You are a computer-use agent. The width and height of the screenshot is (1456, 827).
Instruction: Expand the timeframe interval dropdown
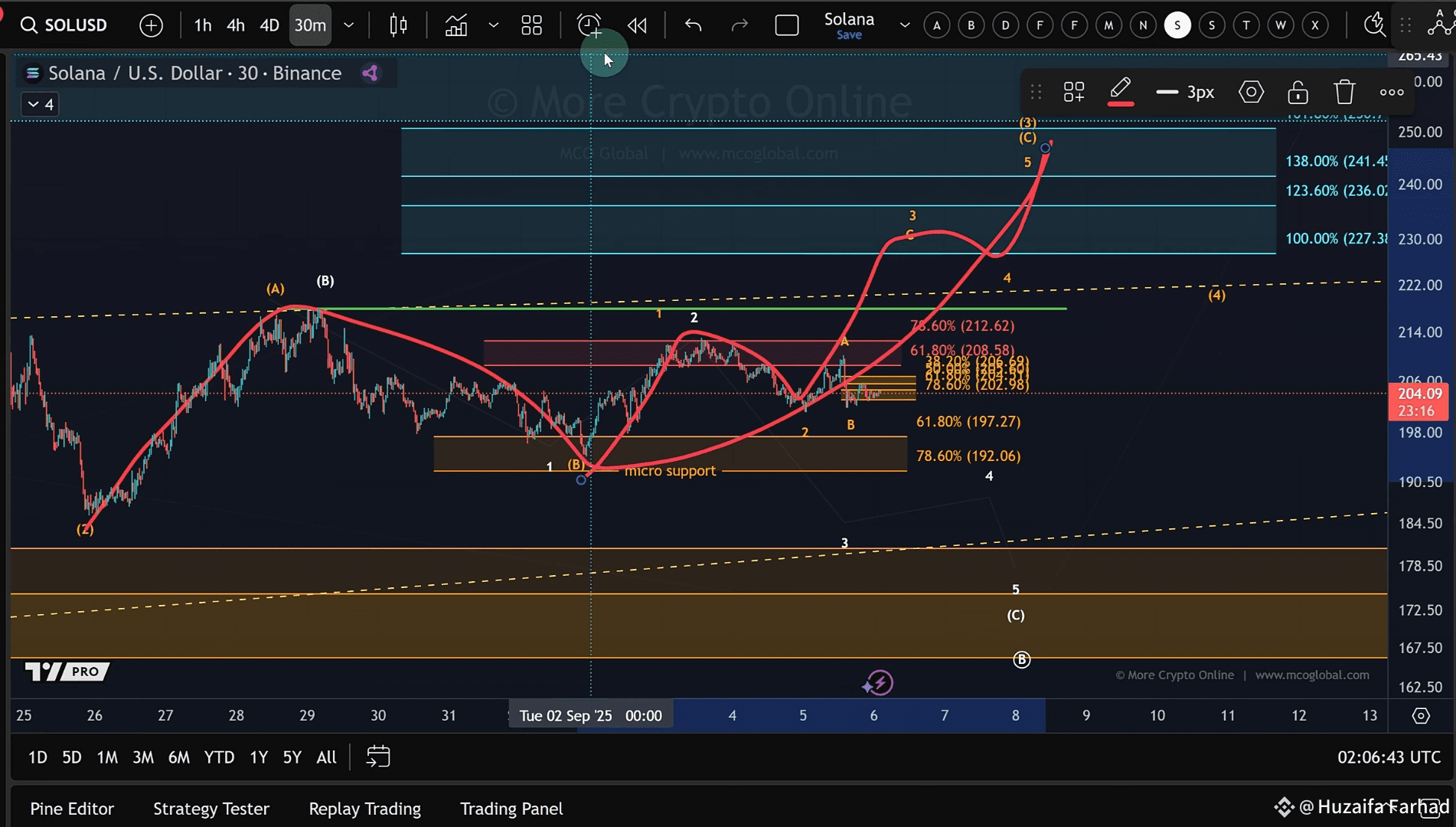coord(349,25)
